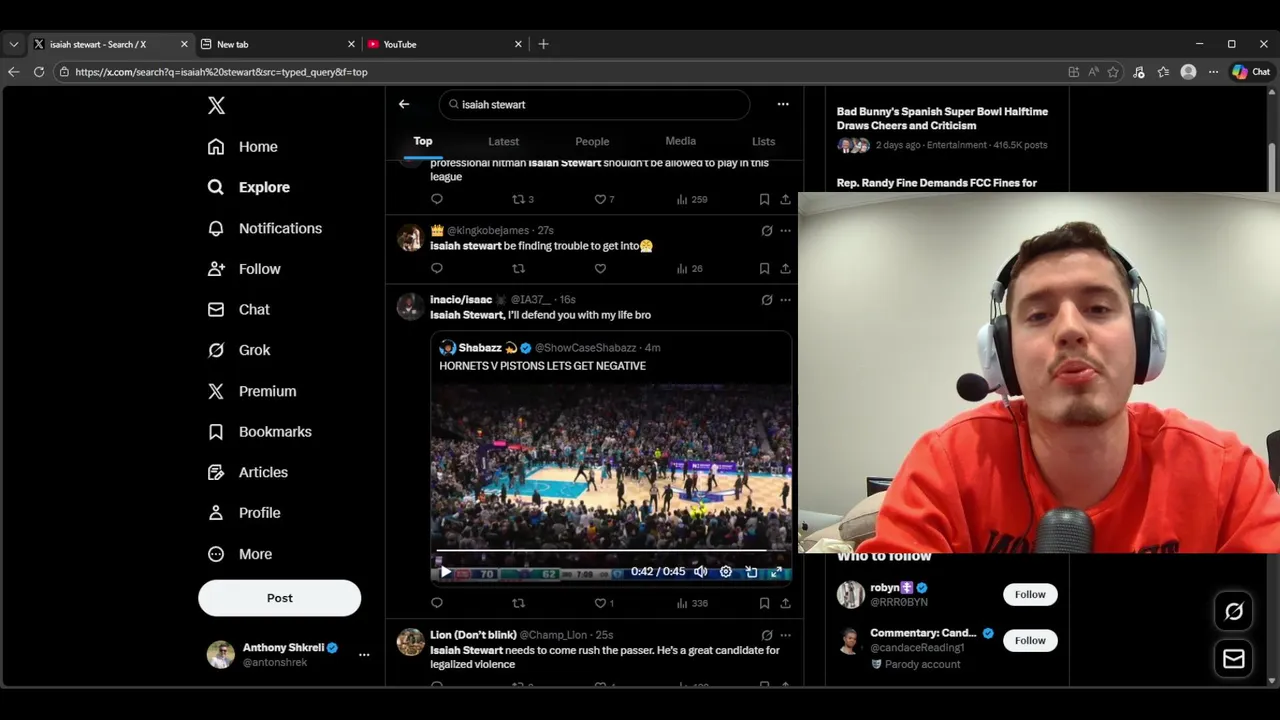The width and height of the screenshot is (1280, 720).
Task: Open account menu dots beside Anthony Shkreli
Action: click(x=364, y=655)
